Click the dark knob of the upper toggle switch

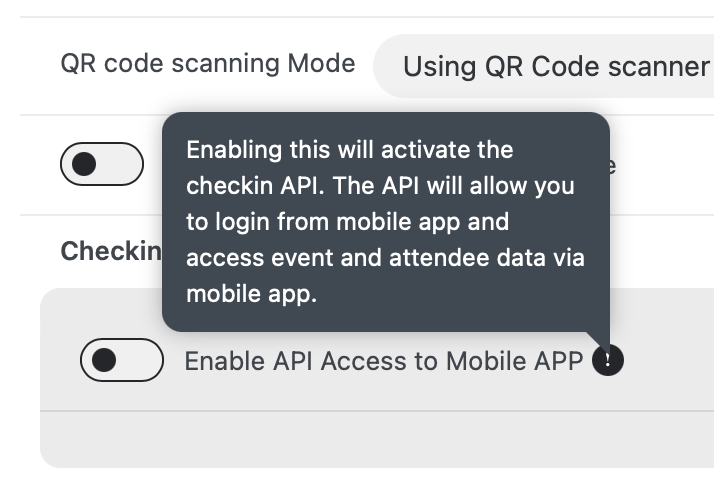[84, 165]
